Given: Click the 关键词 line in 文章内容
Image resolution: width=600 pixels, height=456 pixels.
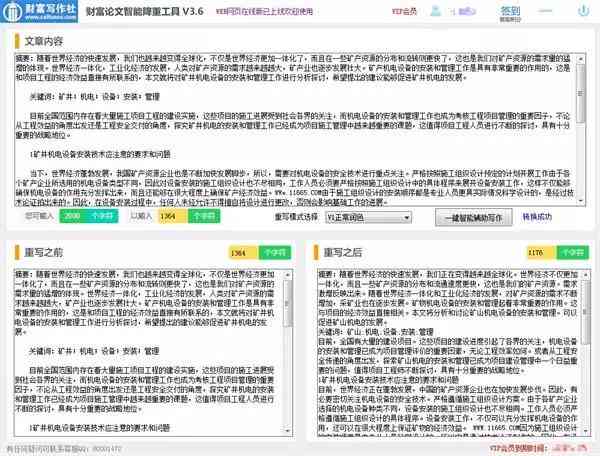Looking at the screenshot, I should (x=95, y=97).
